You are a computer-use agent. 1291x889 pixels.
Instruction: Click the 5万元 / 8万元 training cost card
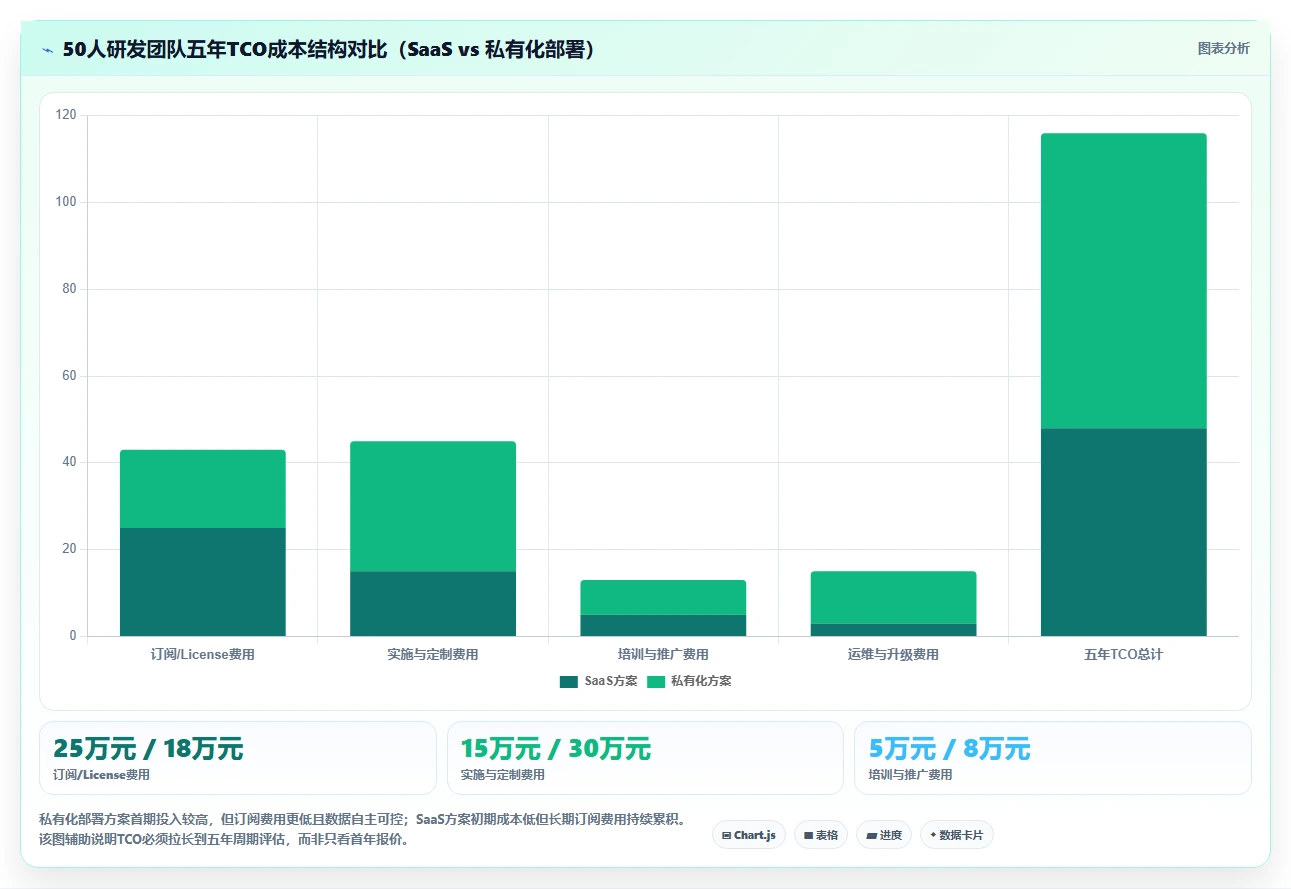click(1052, 758)
